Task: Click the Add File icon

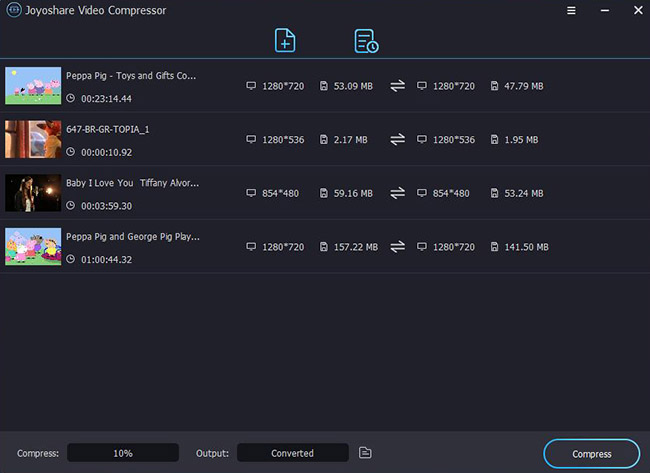Action: coord(285,40)
